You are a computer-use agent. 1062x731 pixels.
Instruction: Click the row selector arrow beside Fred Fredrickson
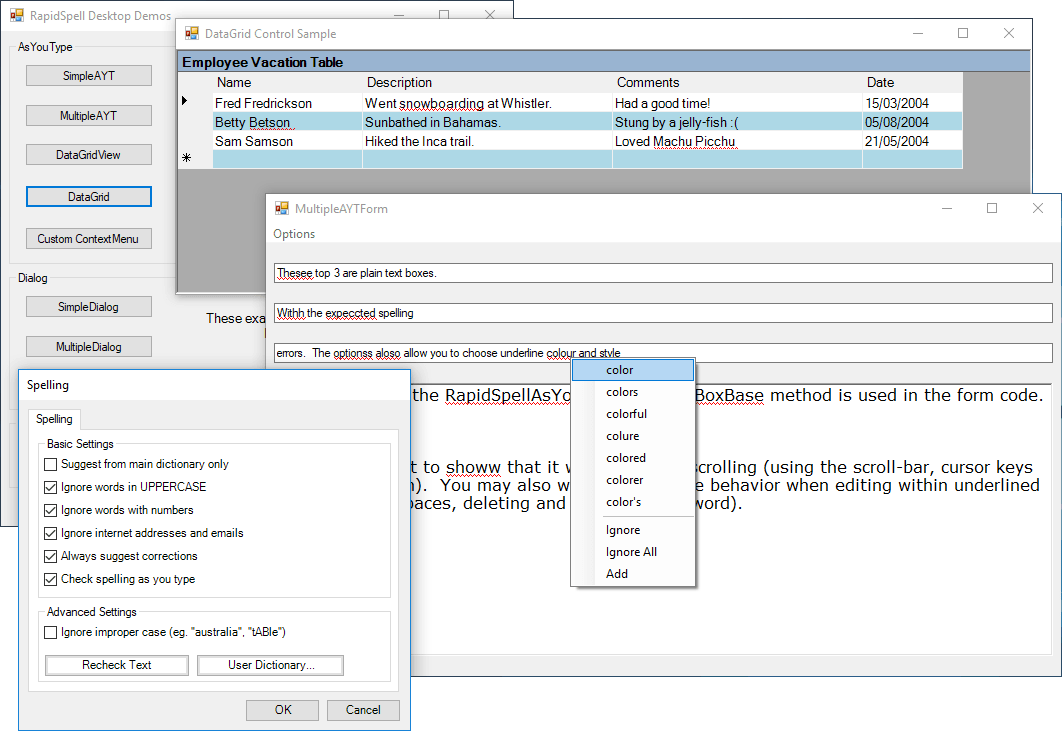185,102
